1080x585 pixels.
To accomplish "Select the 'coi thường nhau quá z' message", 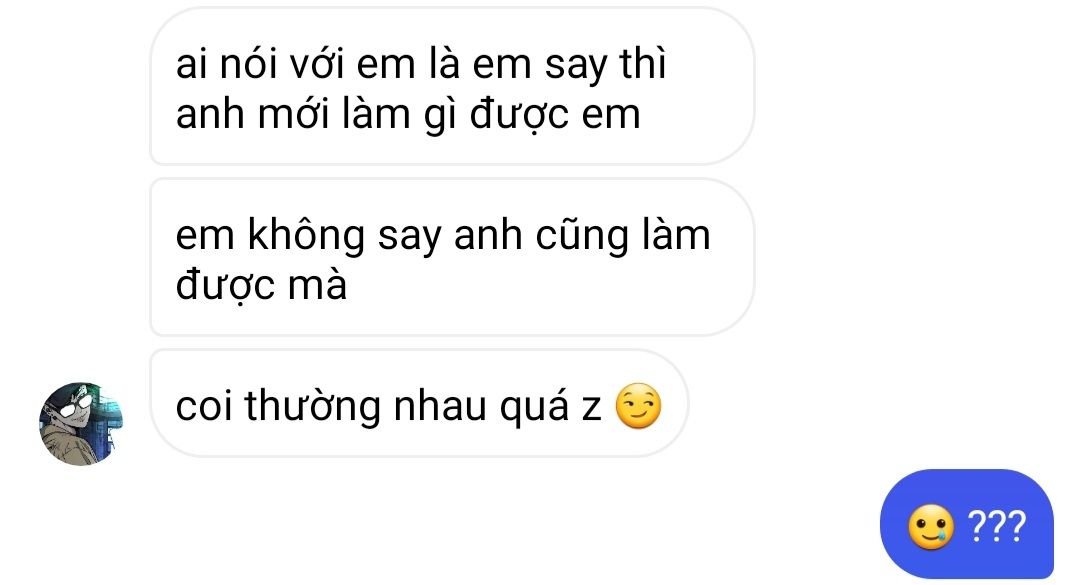I will (x=419, y=403).
